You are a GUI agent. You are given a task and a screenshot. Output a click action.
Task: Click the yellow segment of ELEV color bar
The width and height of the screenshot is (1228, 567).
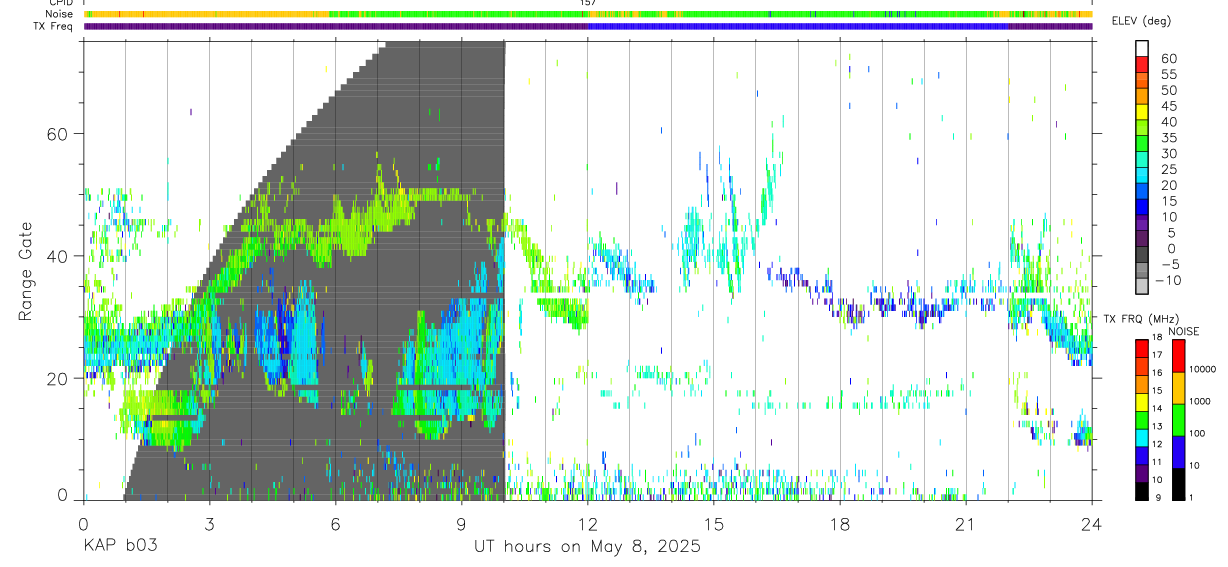(x=1142, y=111)
